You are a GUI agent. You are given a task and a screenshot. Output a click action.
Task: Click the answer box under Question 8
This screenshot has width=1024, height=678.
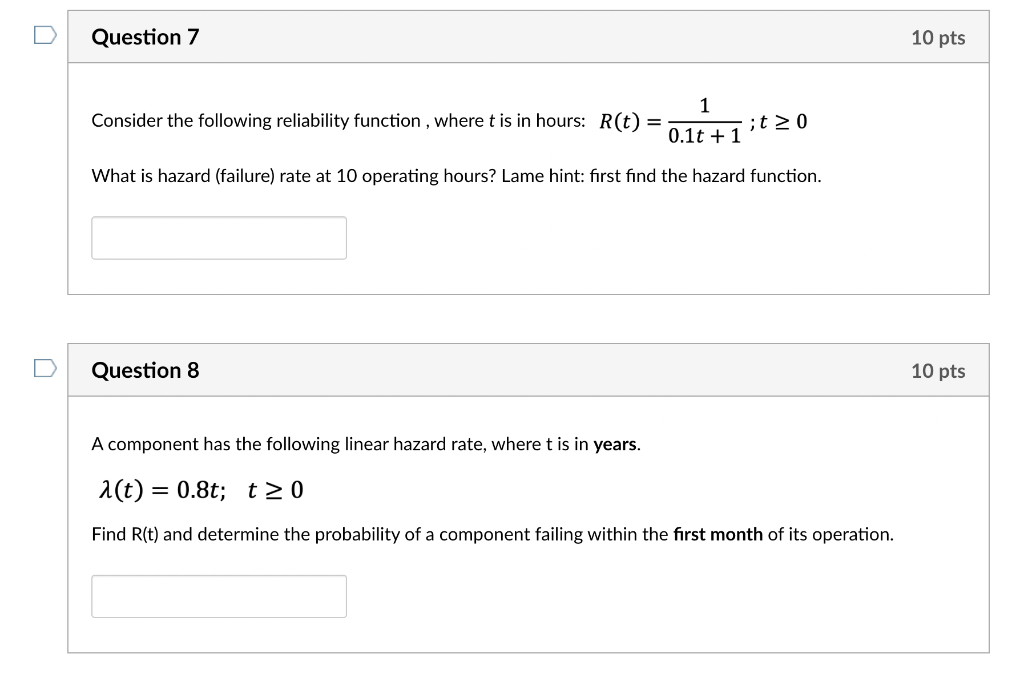click(219, 596)
